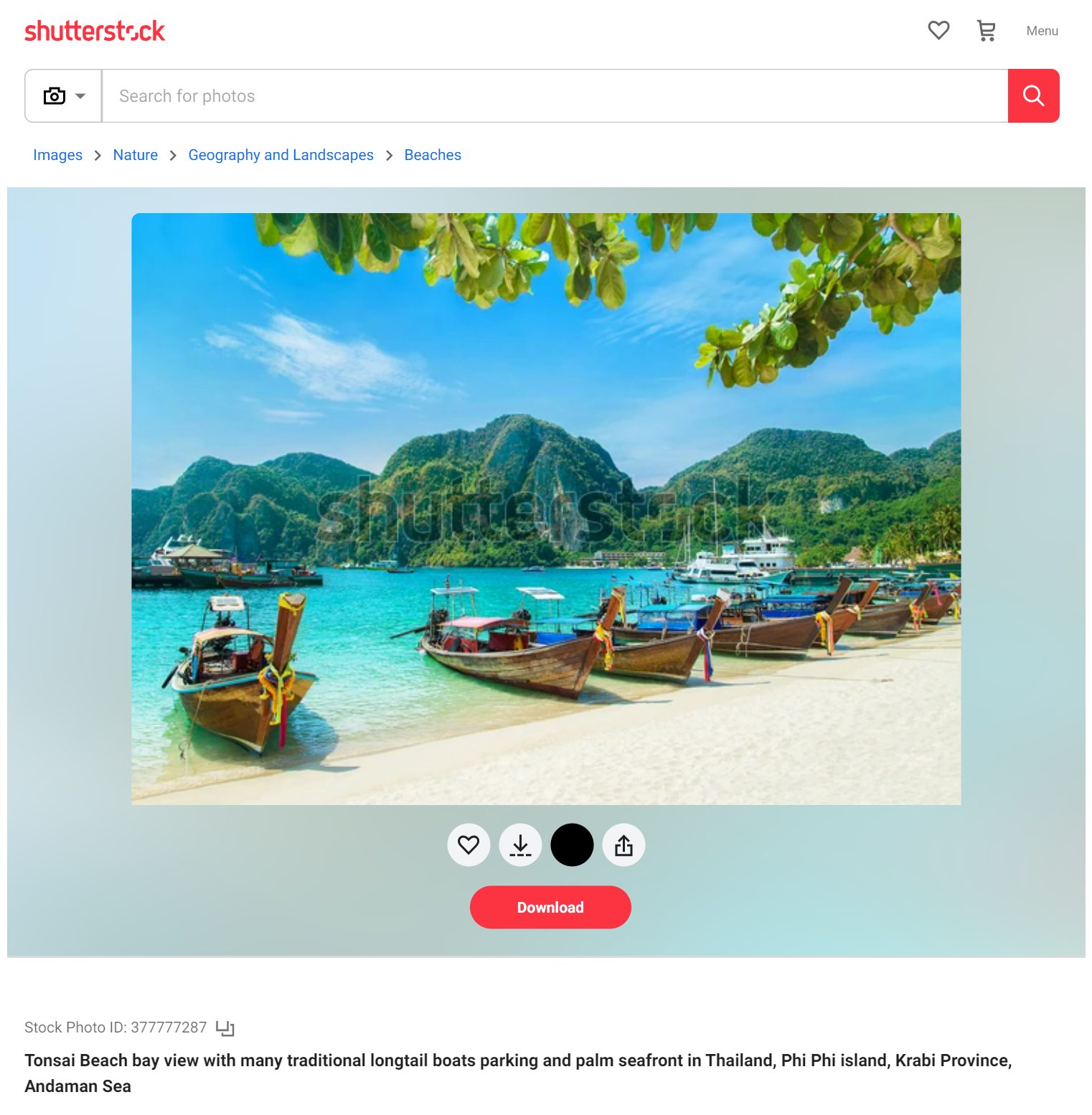The height and width of the screenshot is (1115, 1092).
Task: Click the Shutterstock logo
Action: pos(95,31)
